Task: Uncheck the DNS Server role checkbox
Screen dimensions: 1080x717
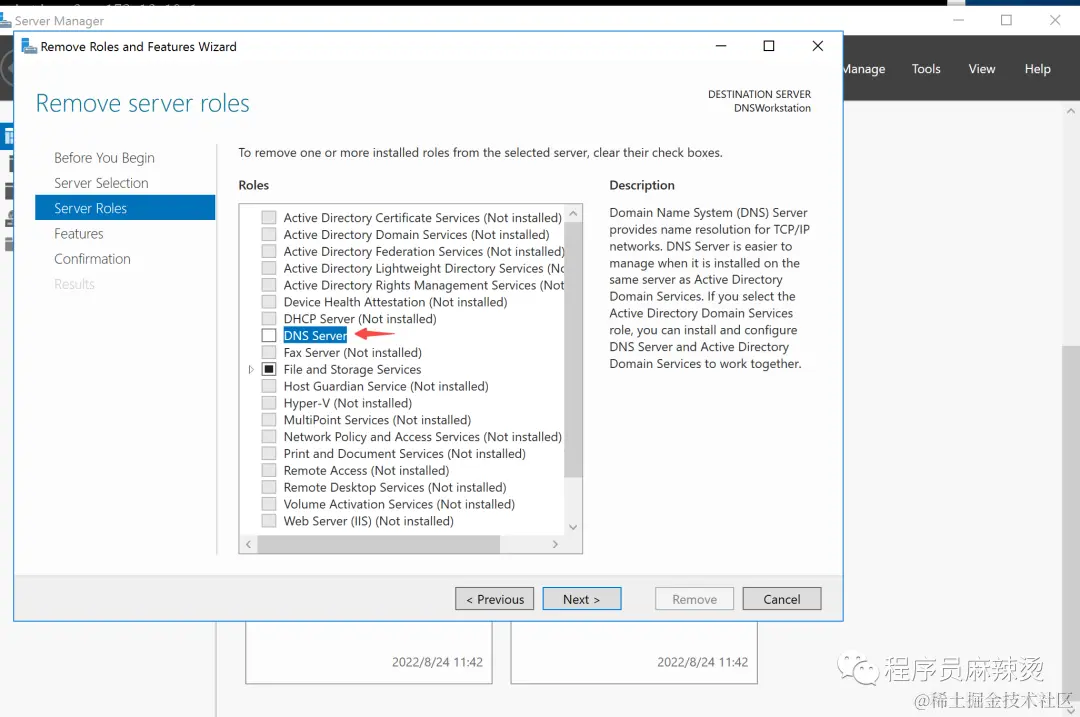Action: coord(269,335)
